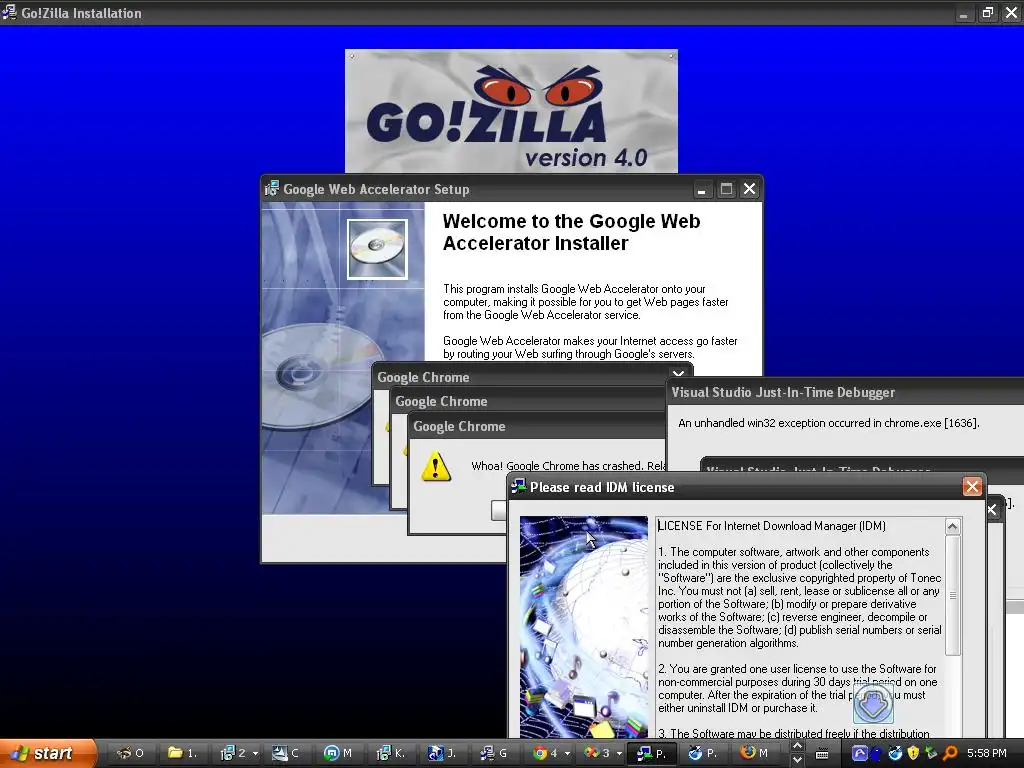The image size is (1024, 768).
Task: Open taskbar item labeled O
Action: (x=130, y=753)
